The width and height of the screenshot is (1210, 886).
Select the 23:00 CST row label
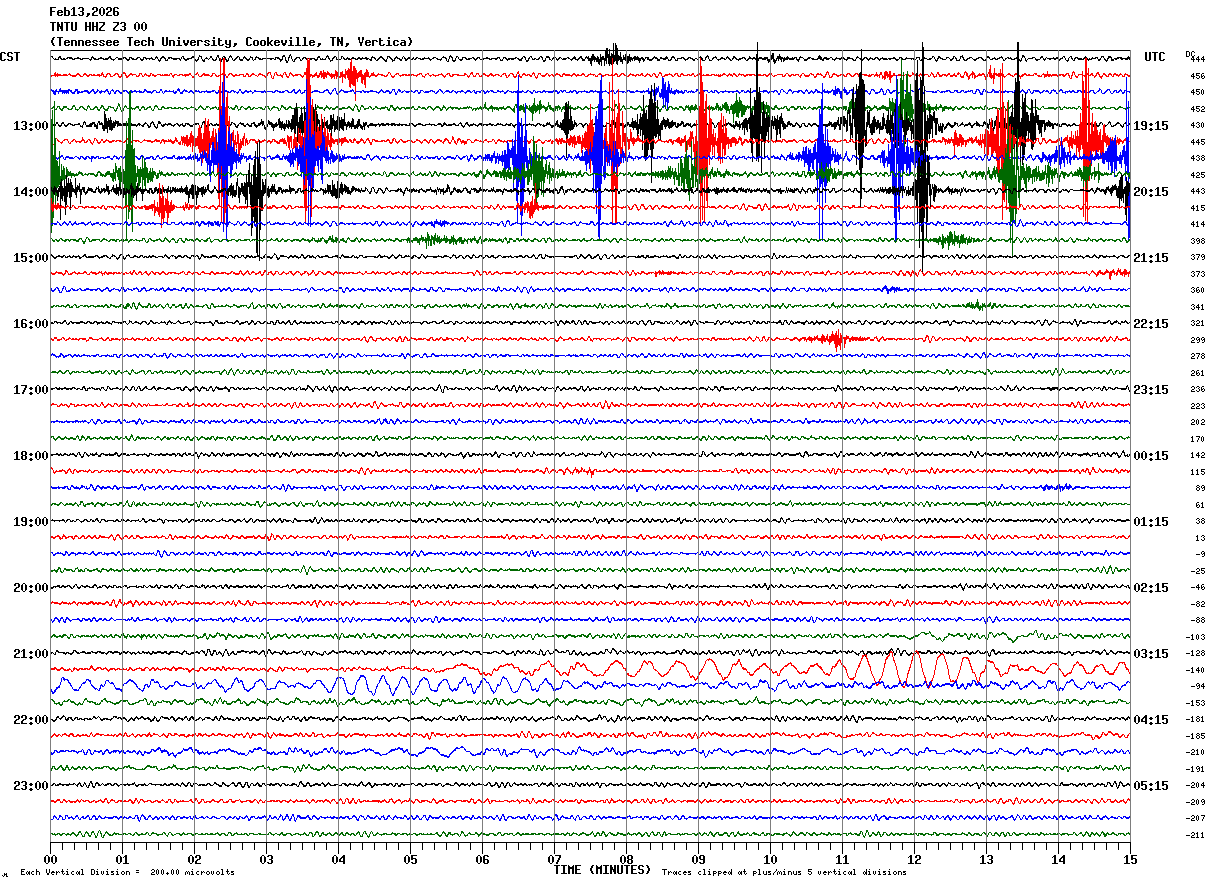tap(30, 786)
